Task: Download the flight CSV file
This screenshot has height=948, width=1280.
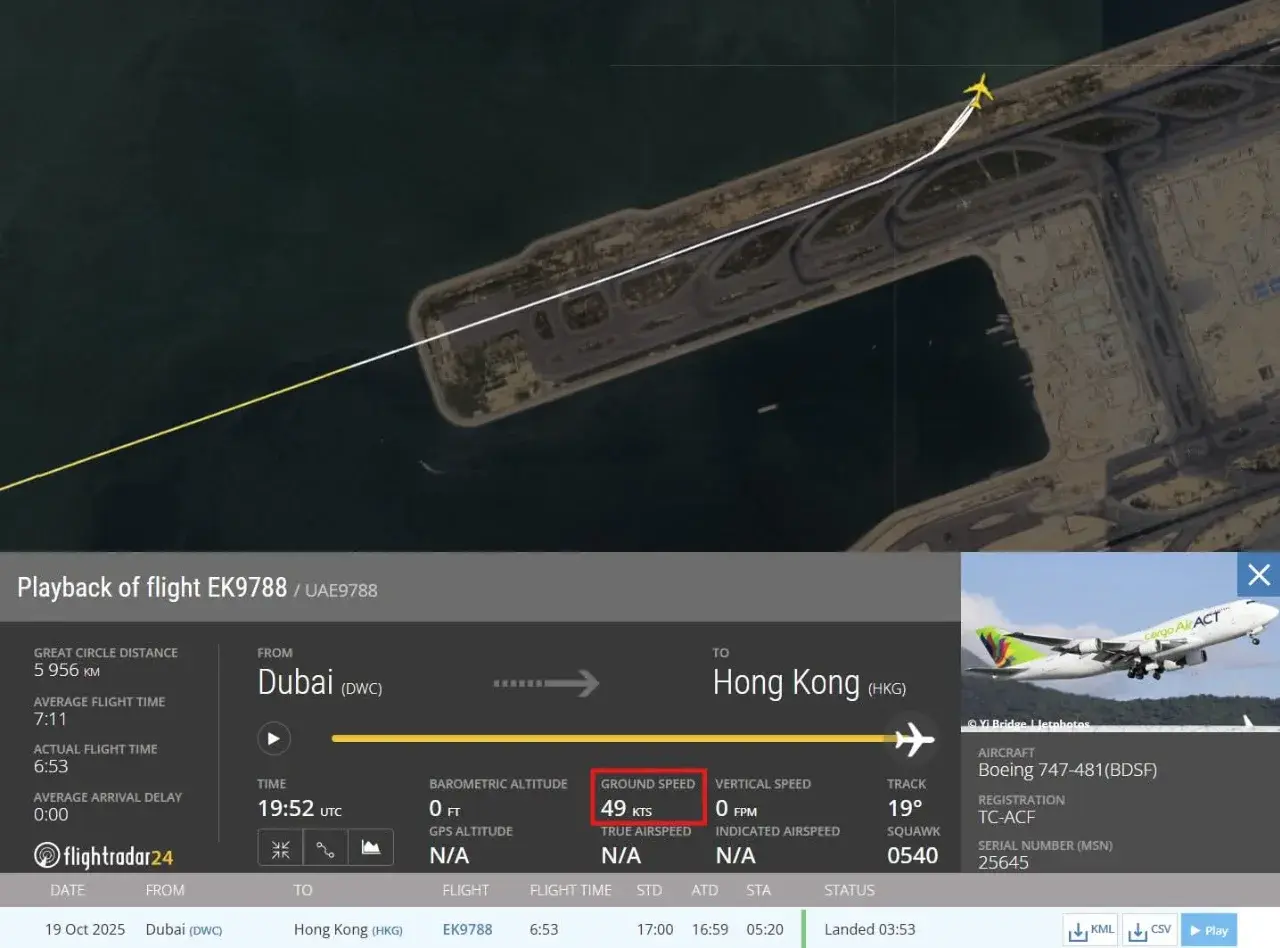Action: click(1149, 929)
